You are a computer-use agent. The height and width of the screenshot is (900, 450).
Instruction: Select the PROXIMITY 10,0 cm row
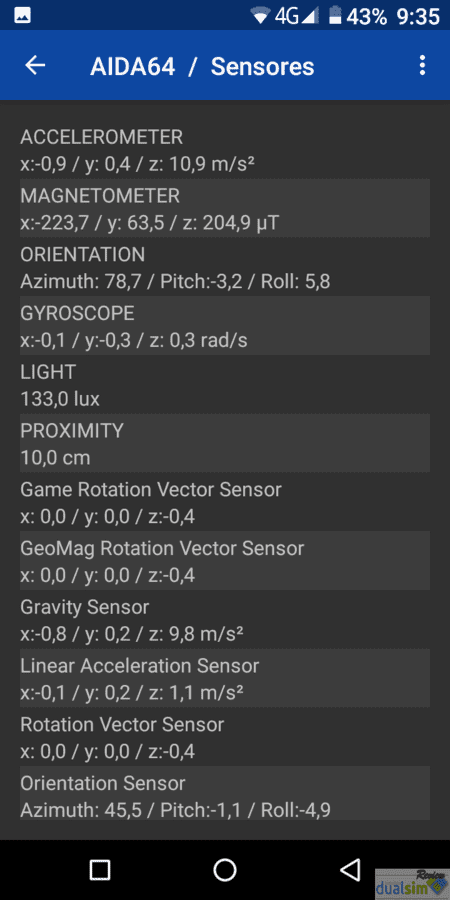(225, 443)
